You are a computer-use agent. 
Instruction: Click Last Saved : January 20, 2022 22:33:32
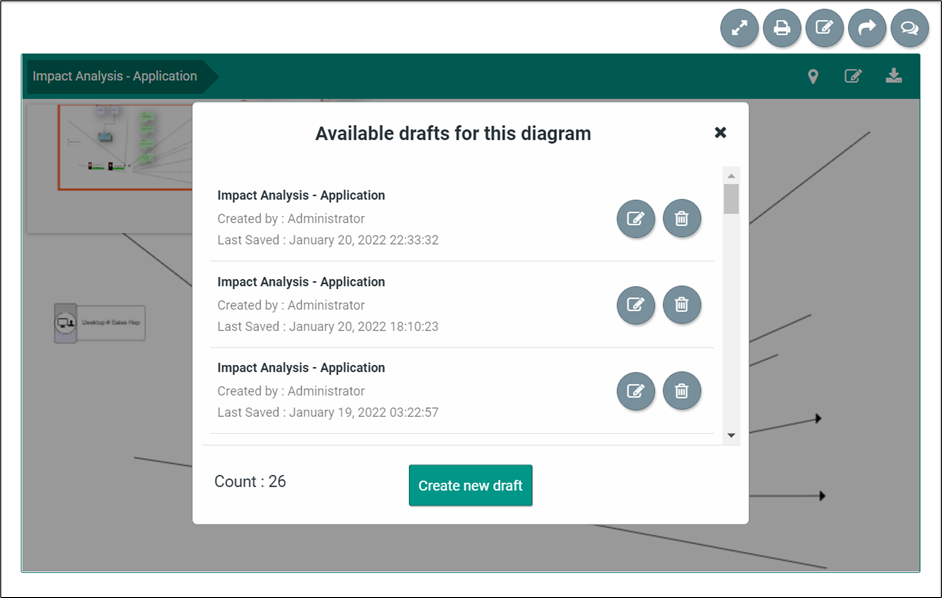pos(328,240)
